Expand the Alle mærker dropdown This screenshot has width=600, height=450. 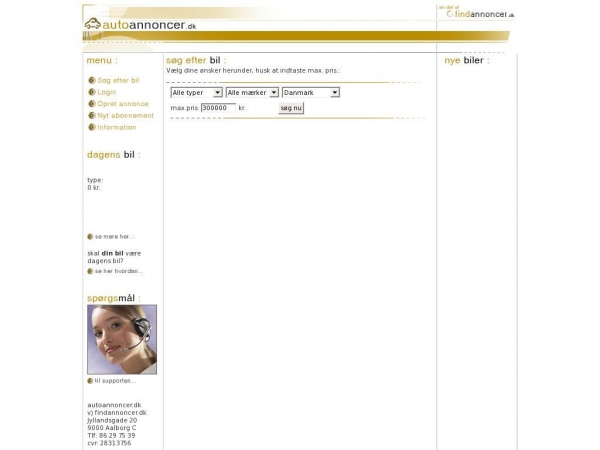click(252, 93)
